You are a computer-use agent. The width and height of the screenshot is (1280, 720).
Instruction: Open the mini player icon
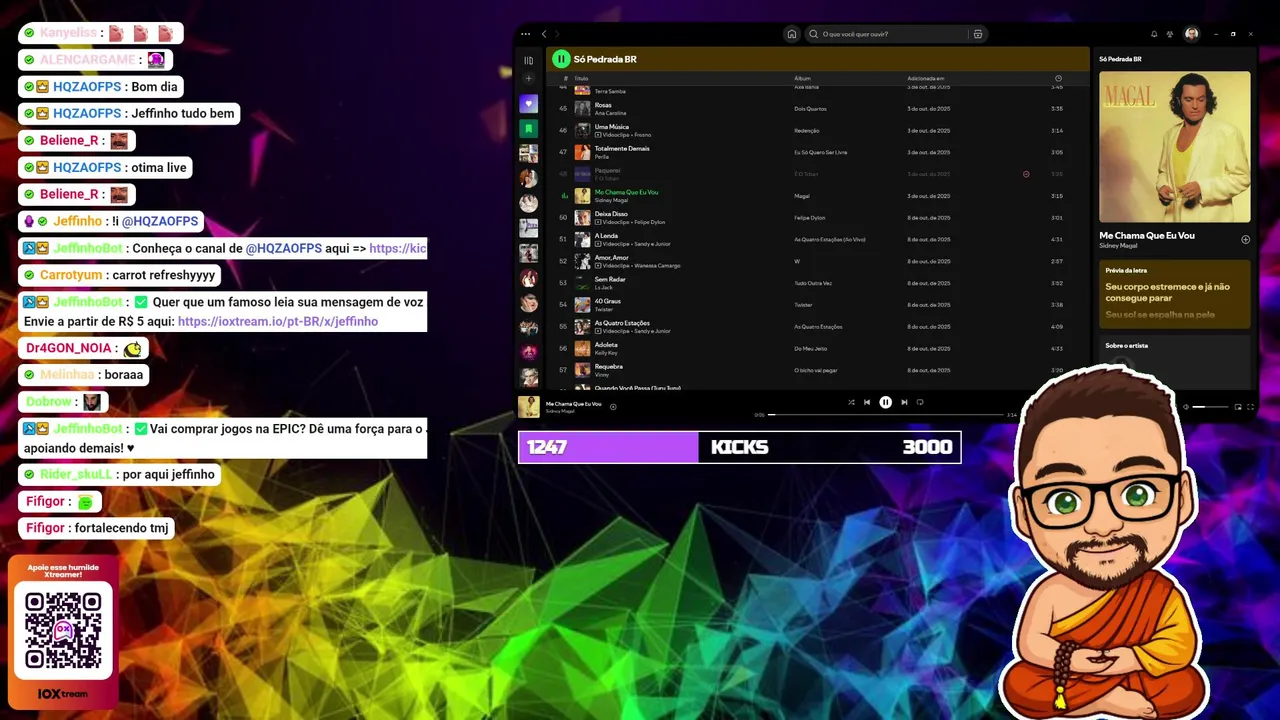(1238, 407)
